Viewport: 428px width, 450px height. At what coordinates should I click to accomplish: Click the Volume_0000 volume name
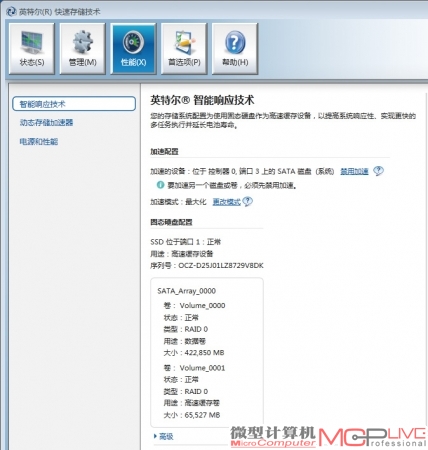point(202,306)
